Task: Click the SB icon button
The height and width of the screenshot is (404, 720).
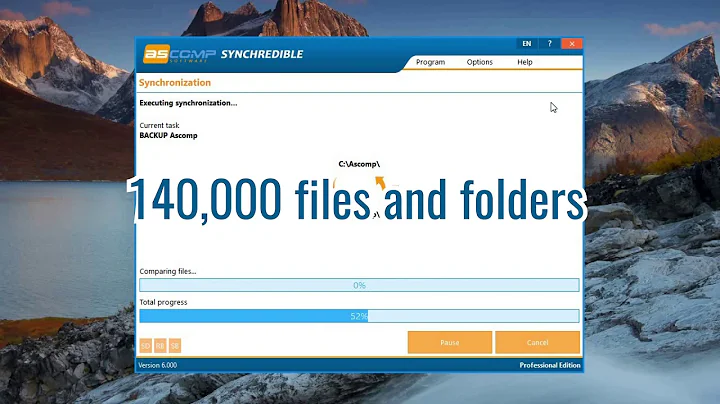Action: point(175,346)
